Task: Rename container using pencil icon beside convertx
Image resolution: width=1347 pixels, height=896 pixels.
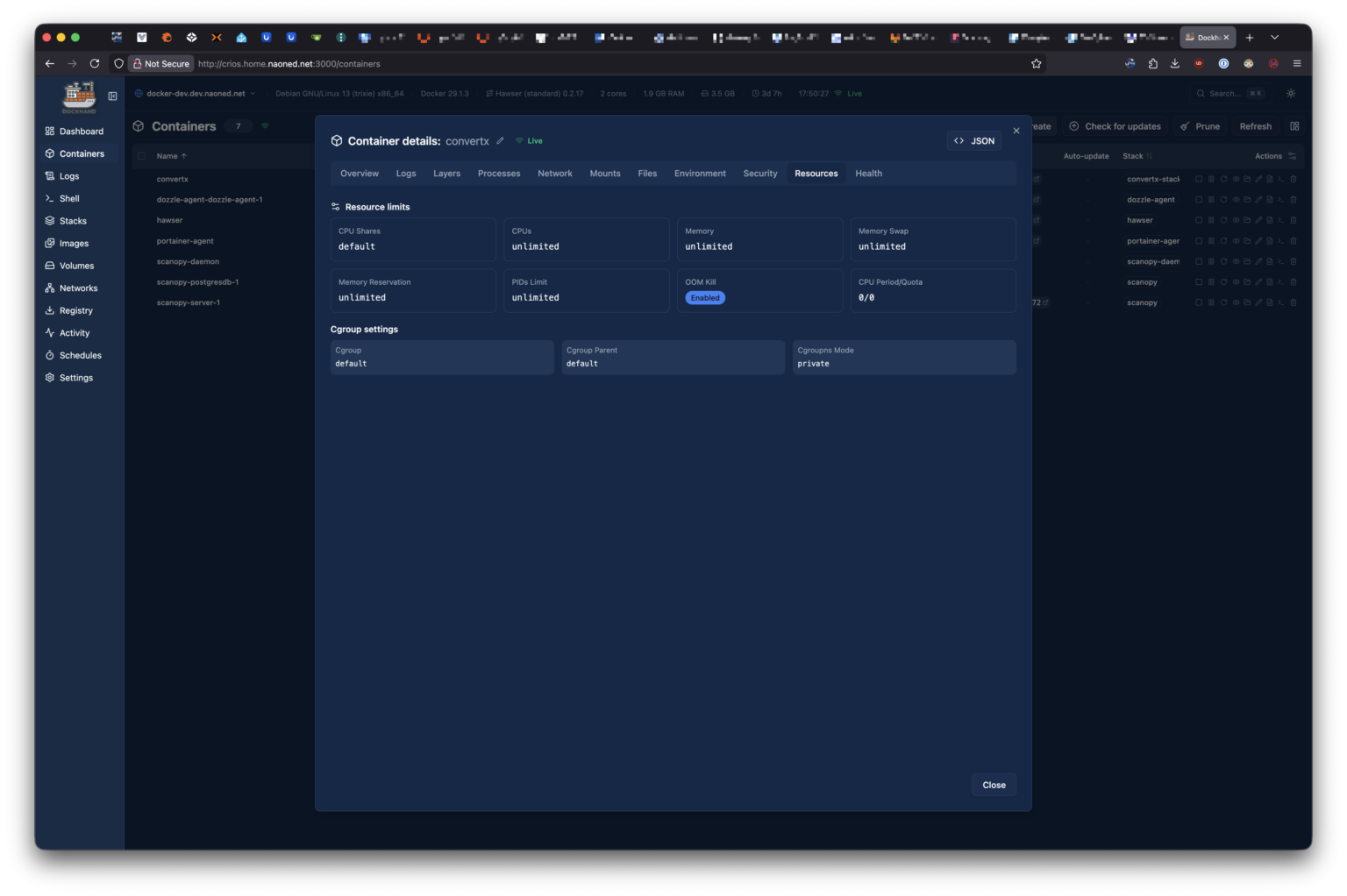Action: tap(500, 141)
